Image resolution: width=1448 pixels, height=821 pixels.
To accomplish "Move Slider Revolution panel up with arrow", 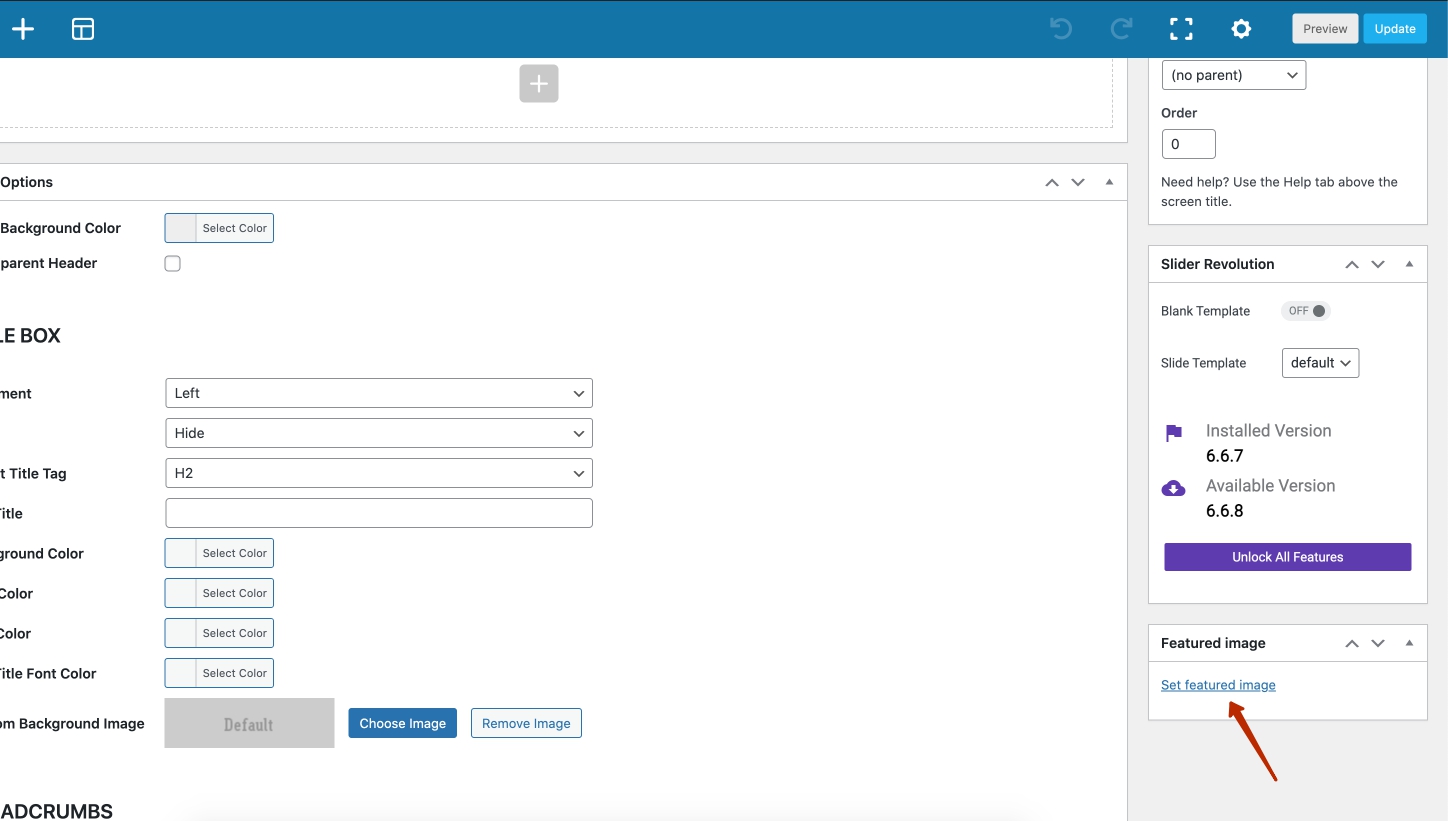I will click(1352, 264).
